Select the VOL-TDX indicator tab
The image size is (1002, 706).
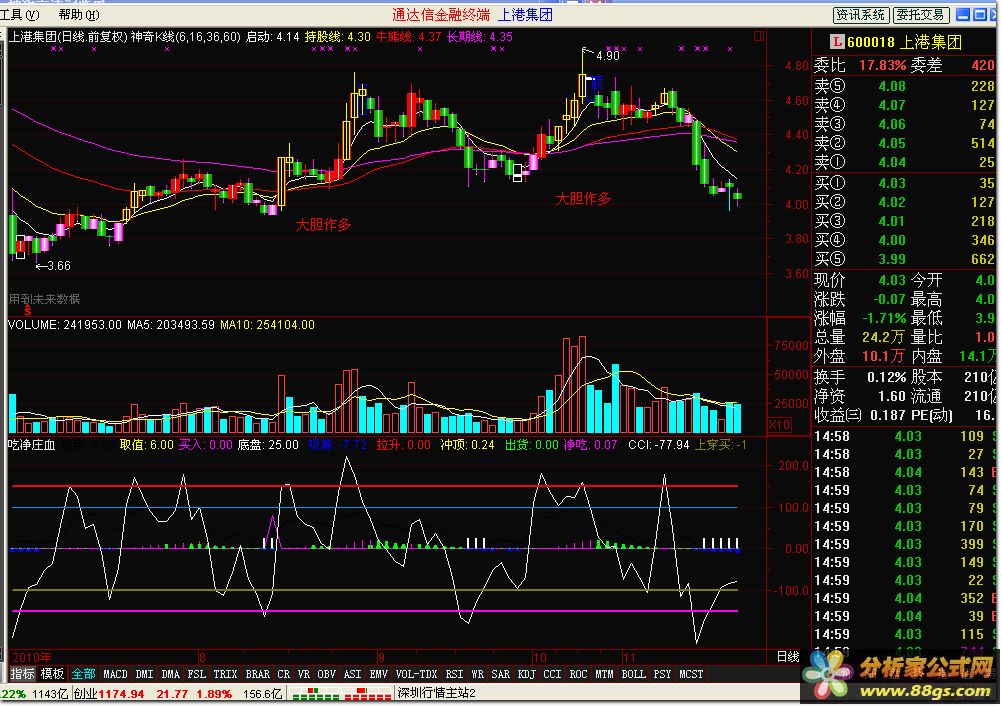(x=417, y=674)
